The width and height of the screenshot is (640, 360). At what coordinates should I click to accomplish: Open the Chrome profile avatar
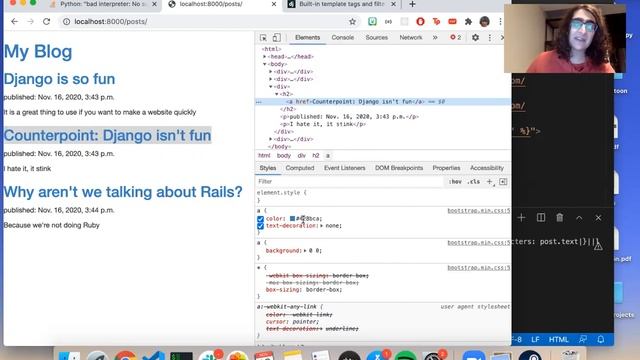pyautogui.click(x=484, y=22)
